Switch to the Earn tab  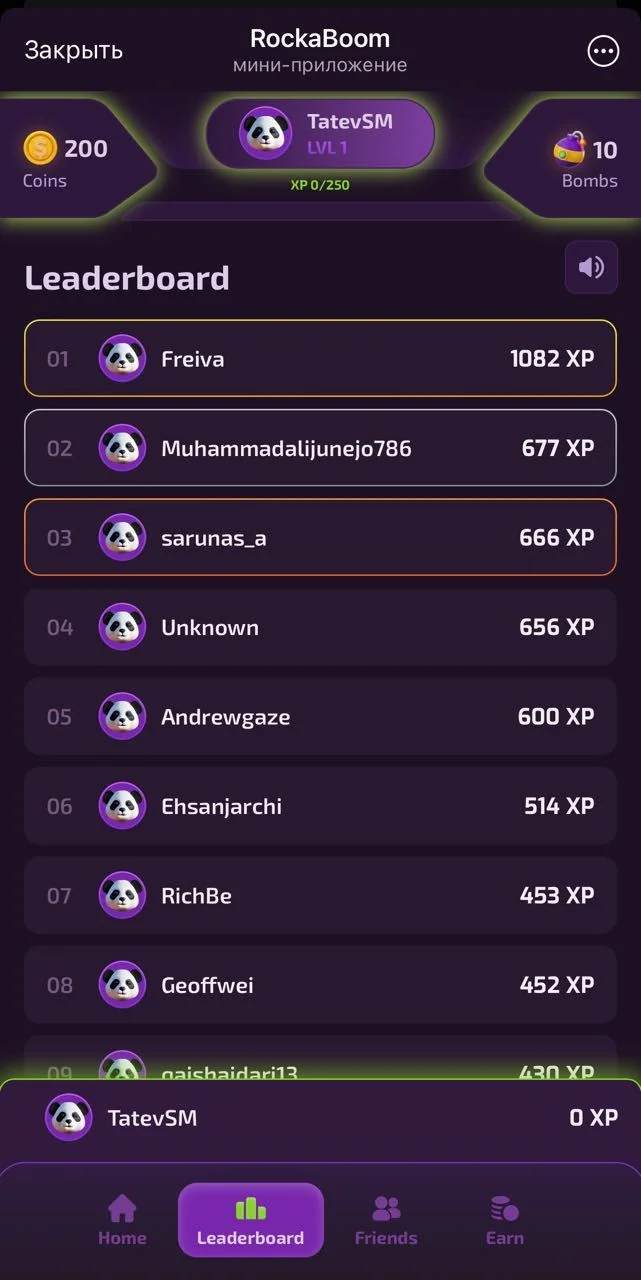coord(505,1220)
